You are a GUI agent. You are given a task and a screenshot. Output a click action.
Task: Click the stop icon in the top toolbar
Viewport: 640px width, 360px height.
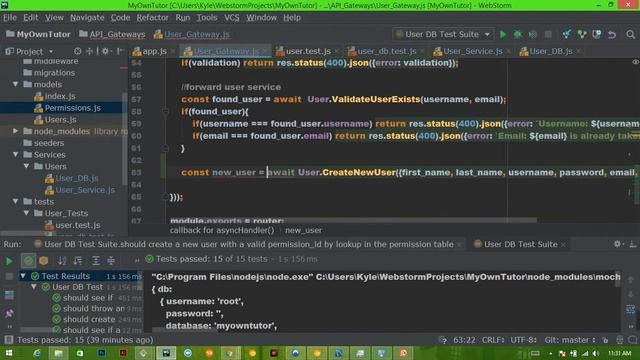tap(548, 35)
